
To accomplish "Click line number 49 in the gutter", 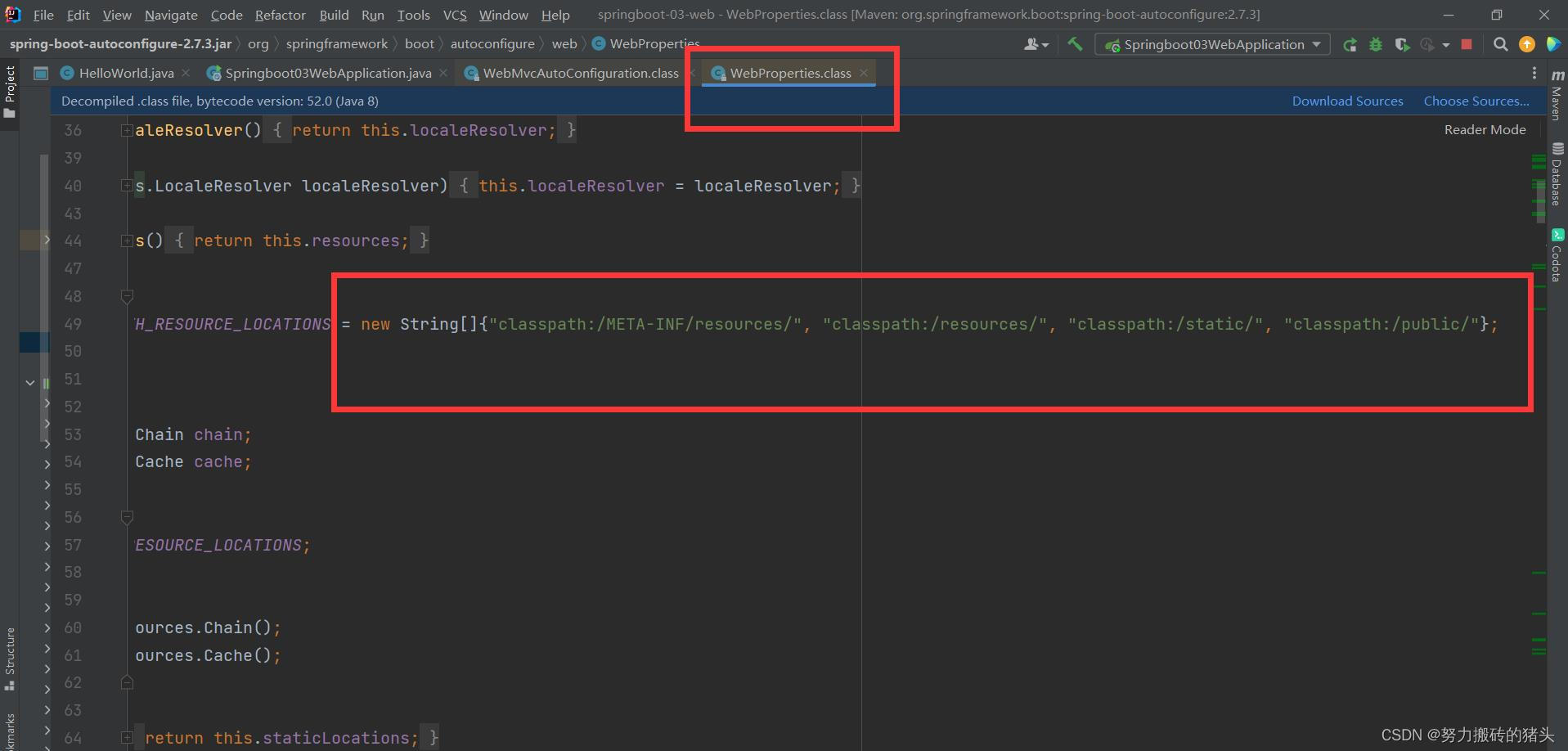I will coord(73,324).
